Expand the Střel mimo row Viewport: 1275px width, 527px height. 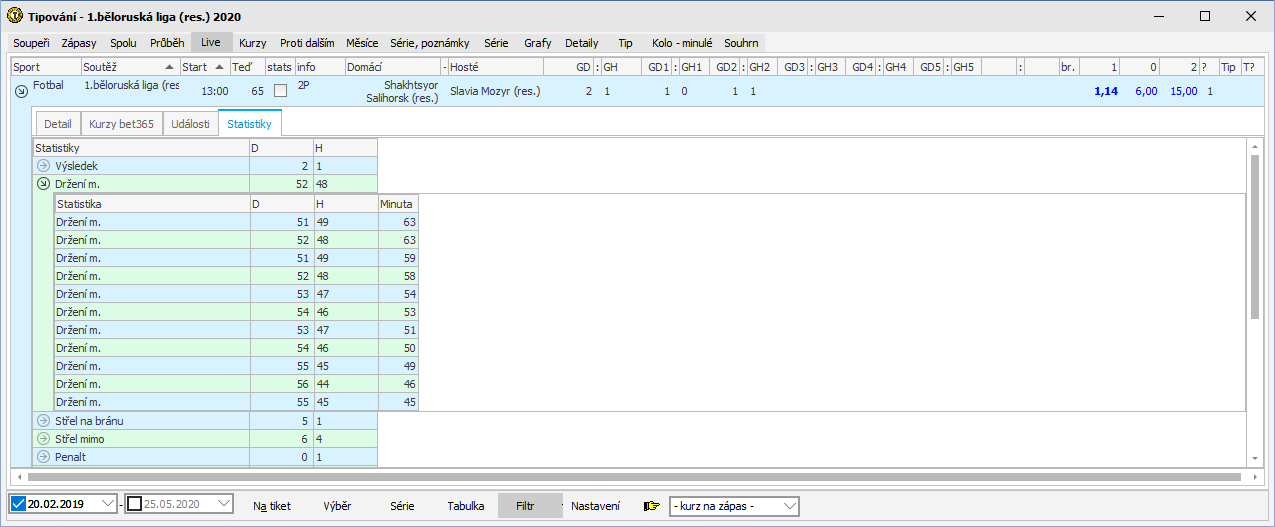click(x=43, y=439)
